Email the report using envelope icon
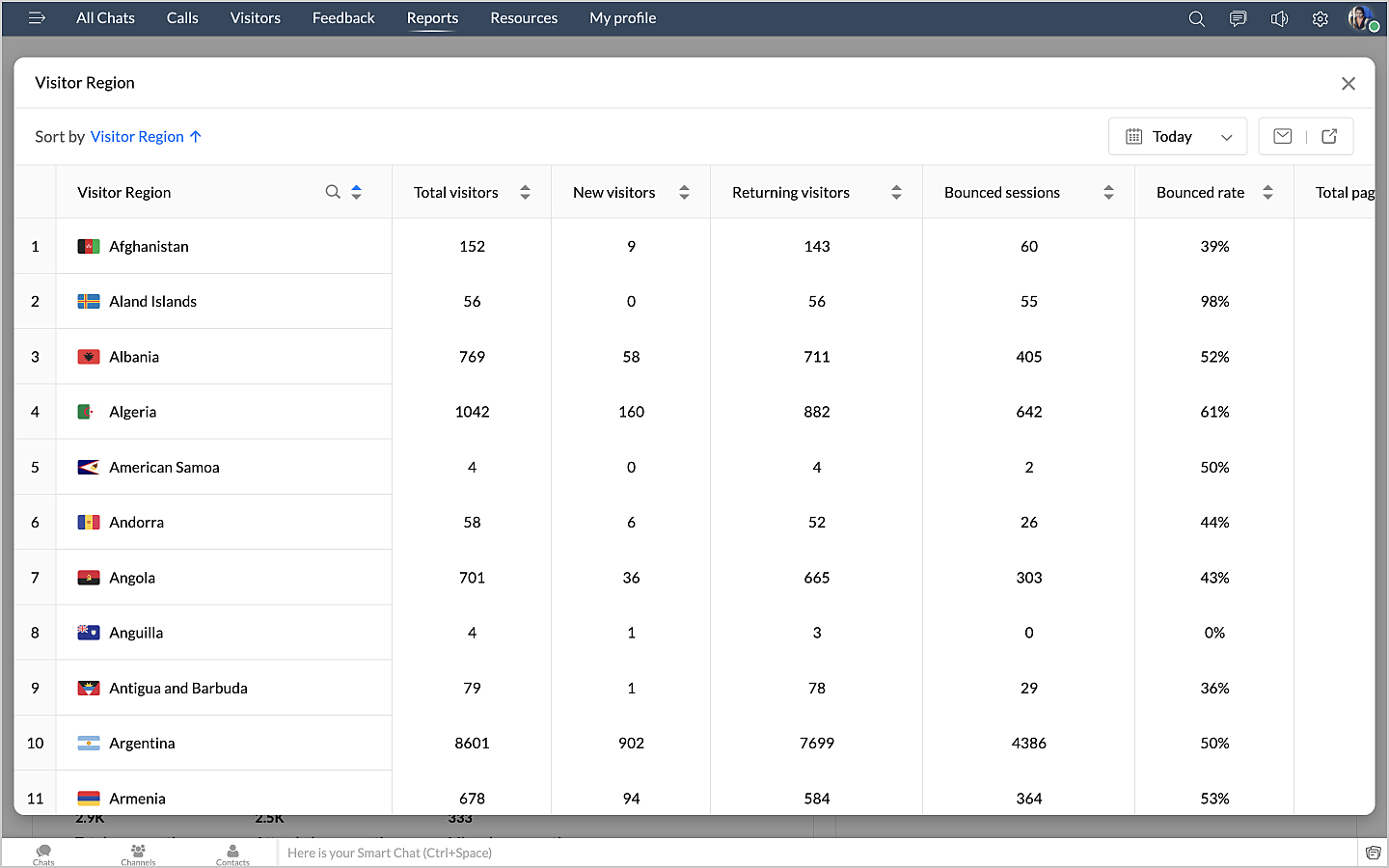Screen dimensions: 1389x868 (x=1282, y=136)
